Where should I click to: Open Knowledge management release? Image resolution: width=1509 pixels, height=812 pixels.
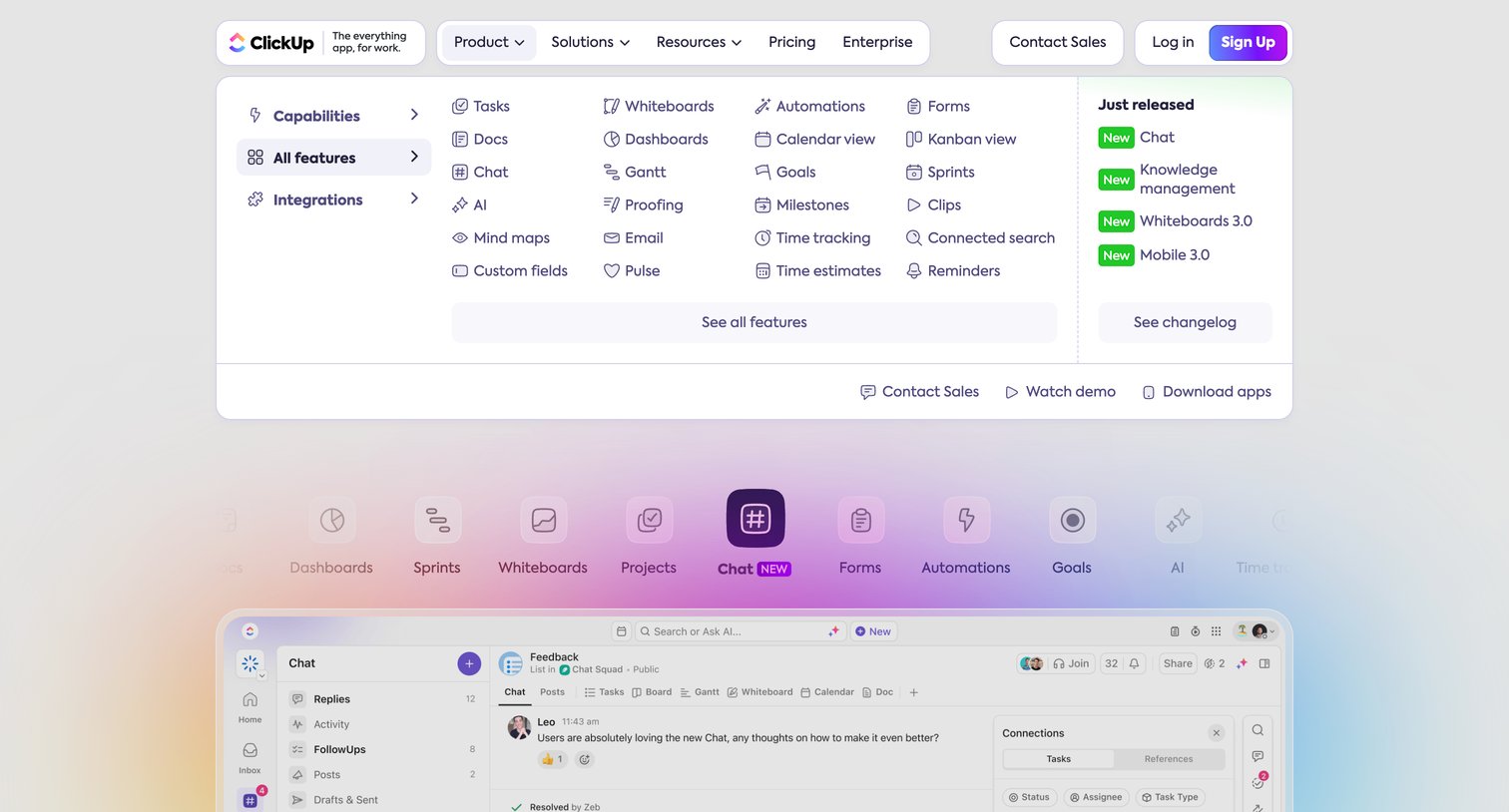[x=1168, y=179]
